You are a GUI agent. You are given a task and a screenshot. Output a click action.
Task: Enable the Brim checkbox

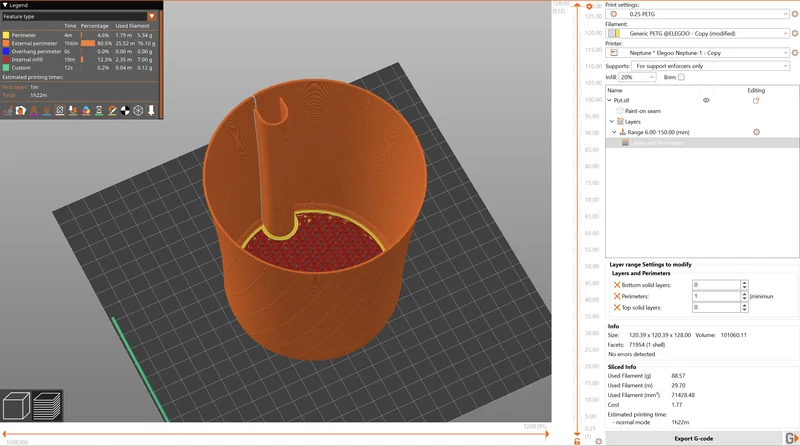[x=681, y=77]
